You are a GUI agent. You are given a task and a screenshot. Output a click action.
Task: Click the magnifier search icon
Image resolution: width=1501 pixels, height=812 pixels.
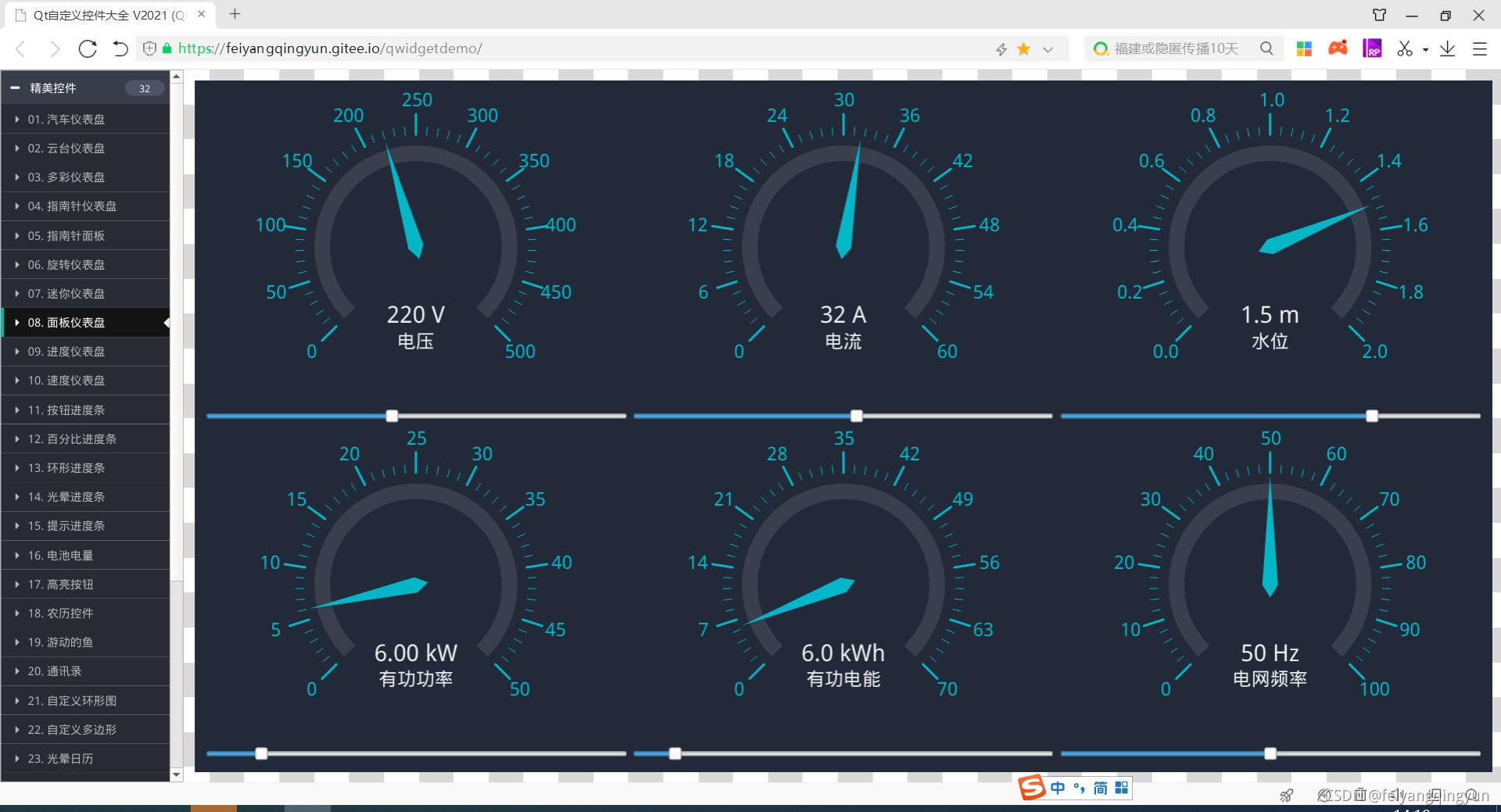click(1266, 48)
